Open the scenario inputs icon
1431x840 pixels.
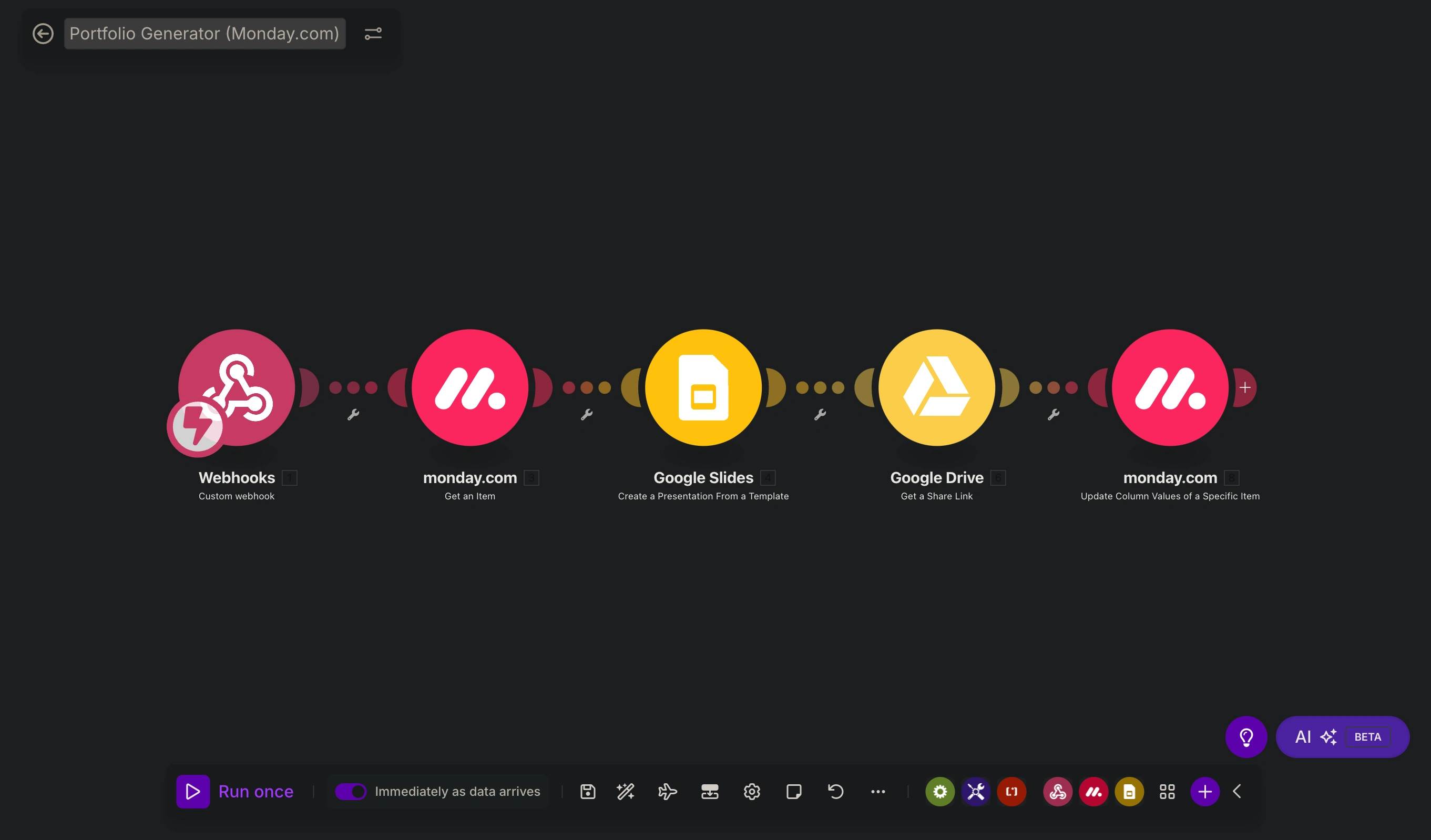709,791
